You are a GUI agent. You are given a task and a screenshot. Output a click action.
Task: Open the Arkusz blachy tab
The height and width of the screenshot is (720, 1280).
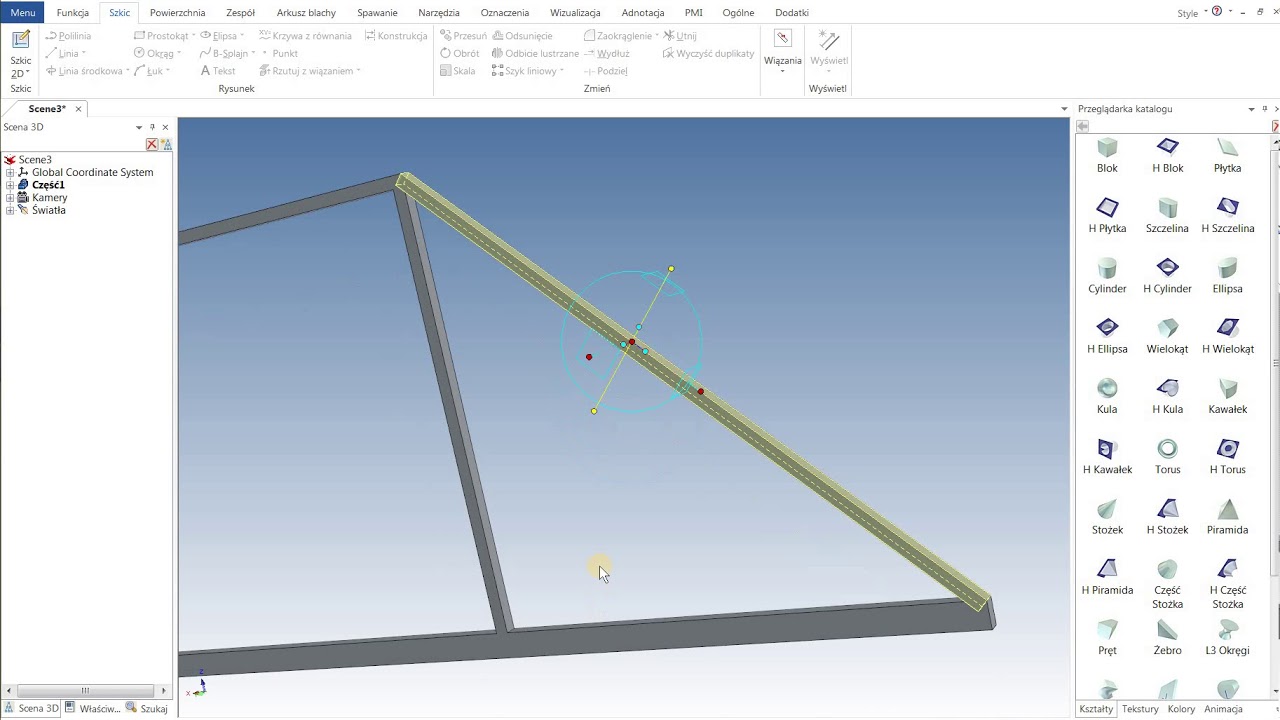pyautogui.click(x=306, y=13)
